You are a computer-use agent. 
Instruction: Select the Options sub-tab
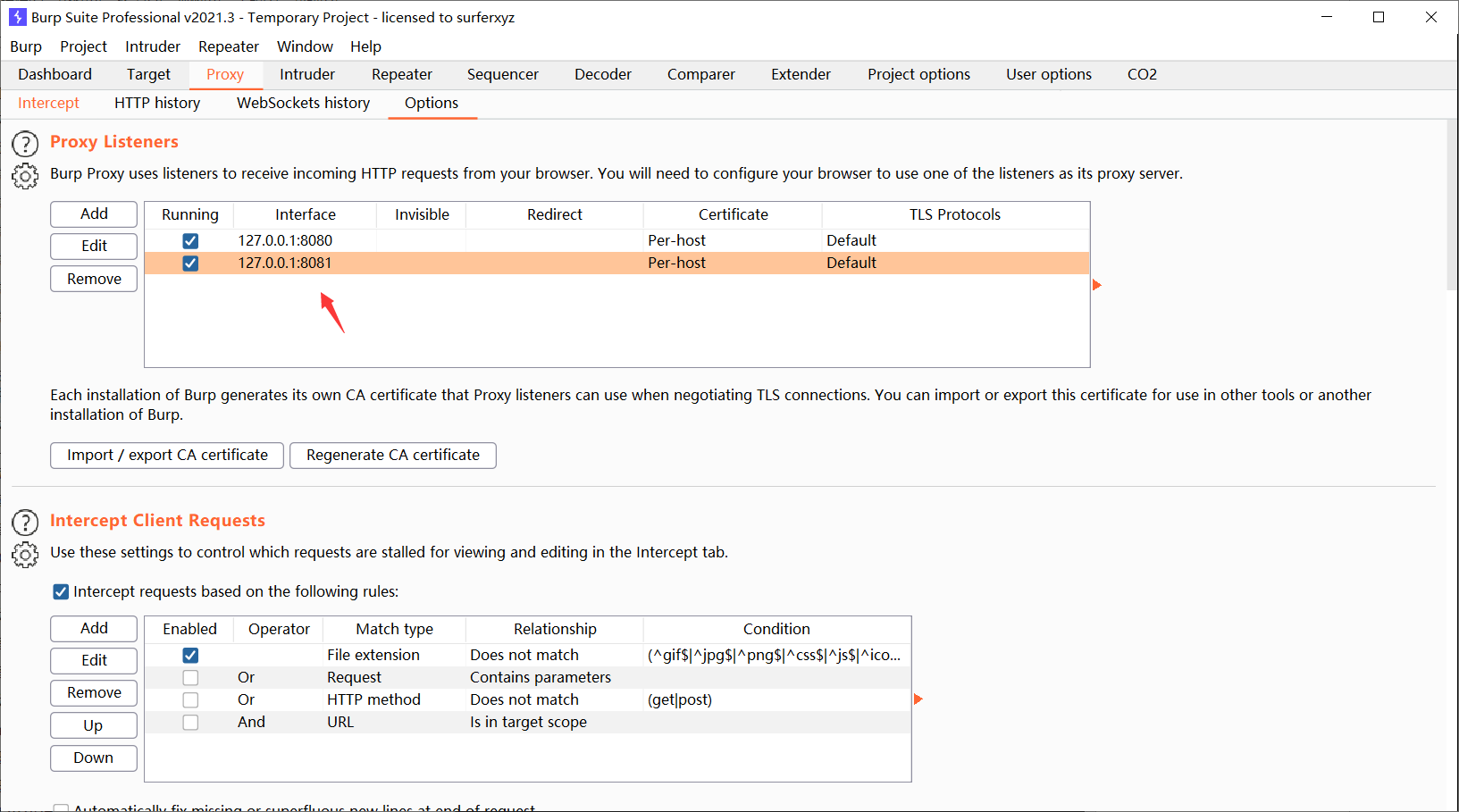432,103
